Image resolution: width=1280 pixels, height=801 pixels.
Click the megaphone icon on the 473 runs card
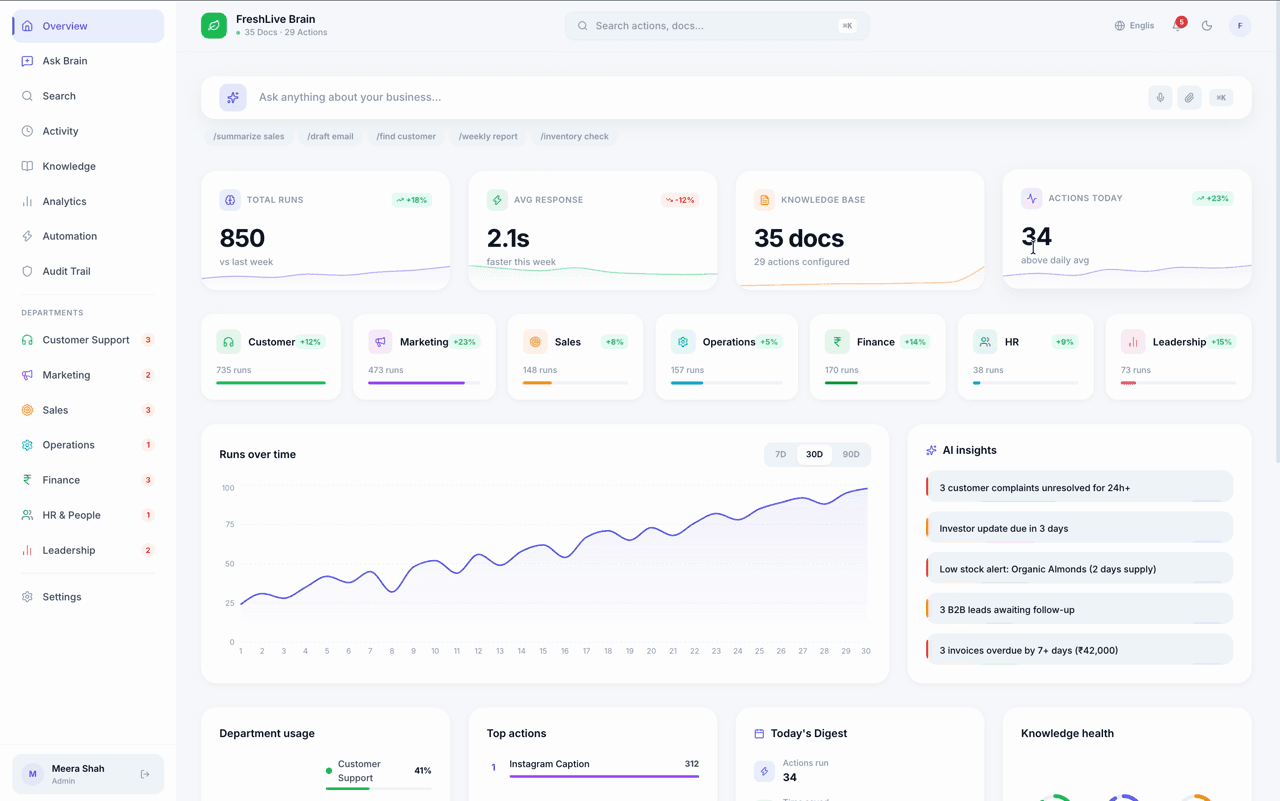click(x=381, y=342)
